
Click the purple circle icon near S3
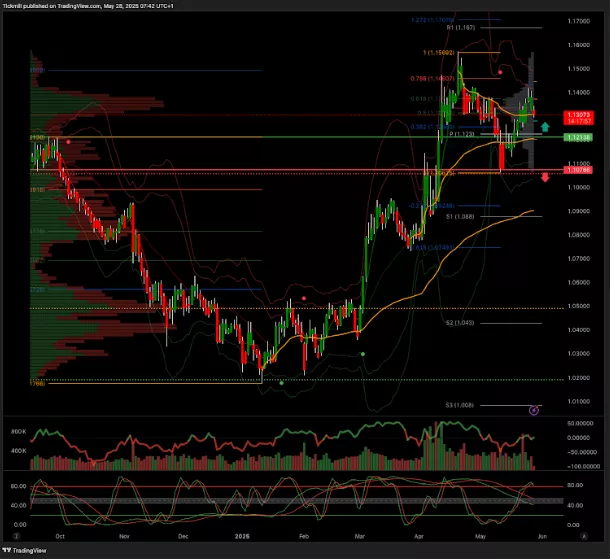click(x=534, y=410)
